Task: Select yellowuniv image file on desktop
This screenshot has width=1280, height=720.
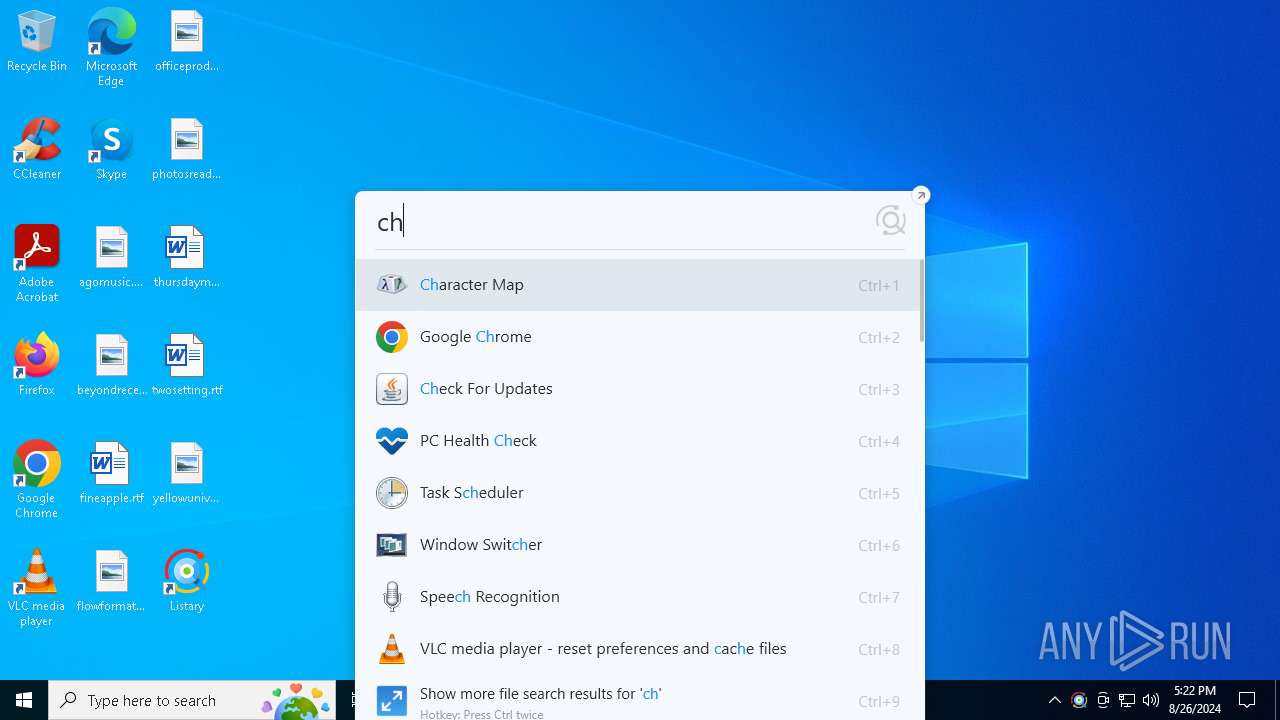Action: pos(187,474)
